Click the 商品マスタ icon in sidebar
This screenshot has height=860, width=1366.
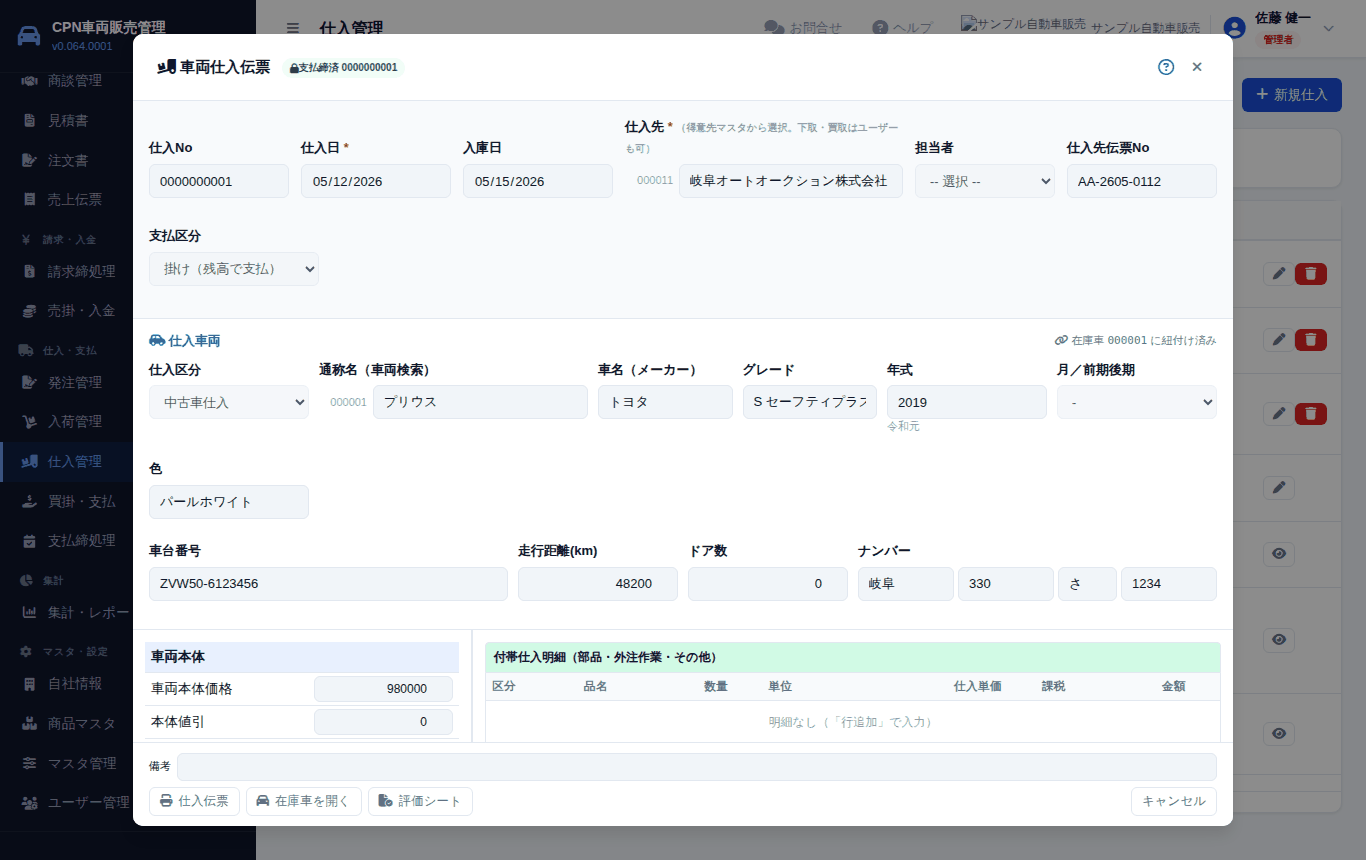pyautogui.click(x=29, y=723)
